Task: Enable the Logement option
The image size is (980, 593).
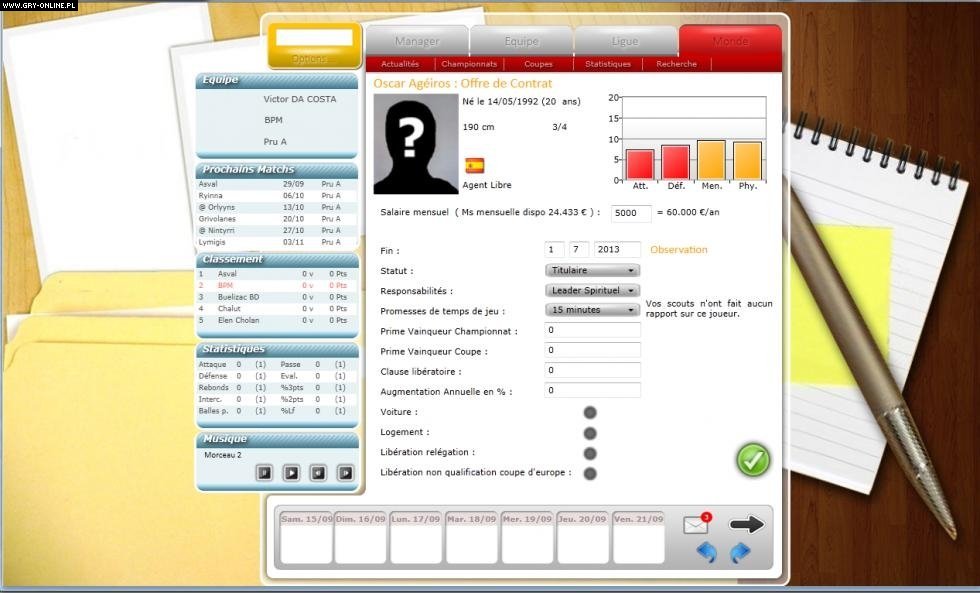Action: tap(589, 432)
